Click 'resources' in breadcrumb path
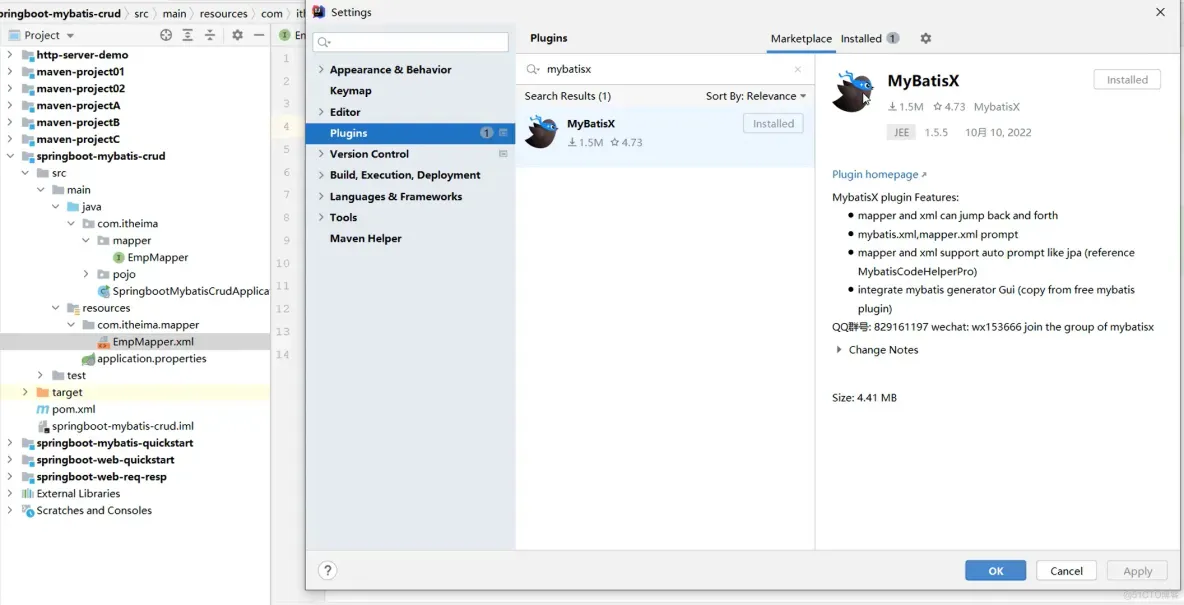The image size is (1184, 605). click(x=224, y=14)
